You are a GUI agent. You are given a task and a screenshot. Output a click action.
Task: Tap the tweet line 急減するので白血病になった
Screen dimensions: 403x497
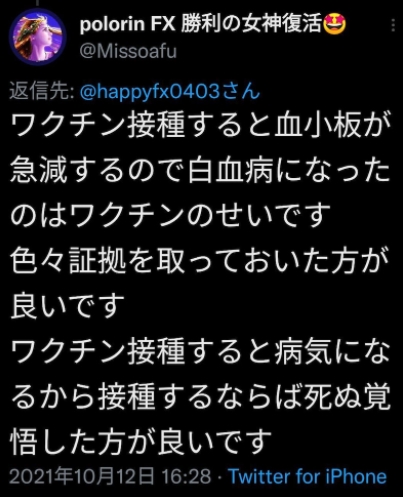point(201,171)
